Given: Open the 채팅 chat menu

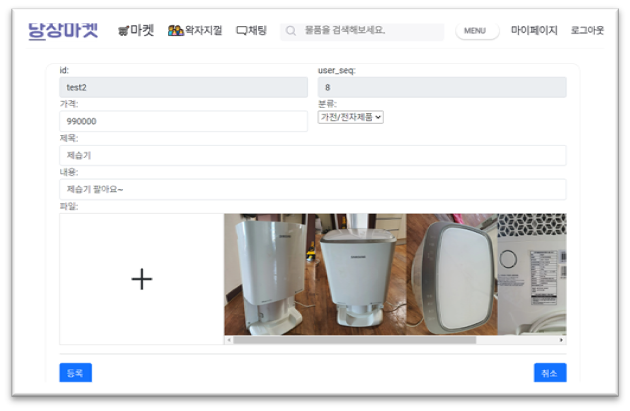Looking at the screenshot, I should click(251, 31).
